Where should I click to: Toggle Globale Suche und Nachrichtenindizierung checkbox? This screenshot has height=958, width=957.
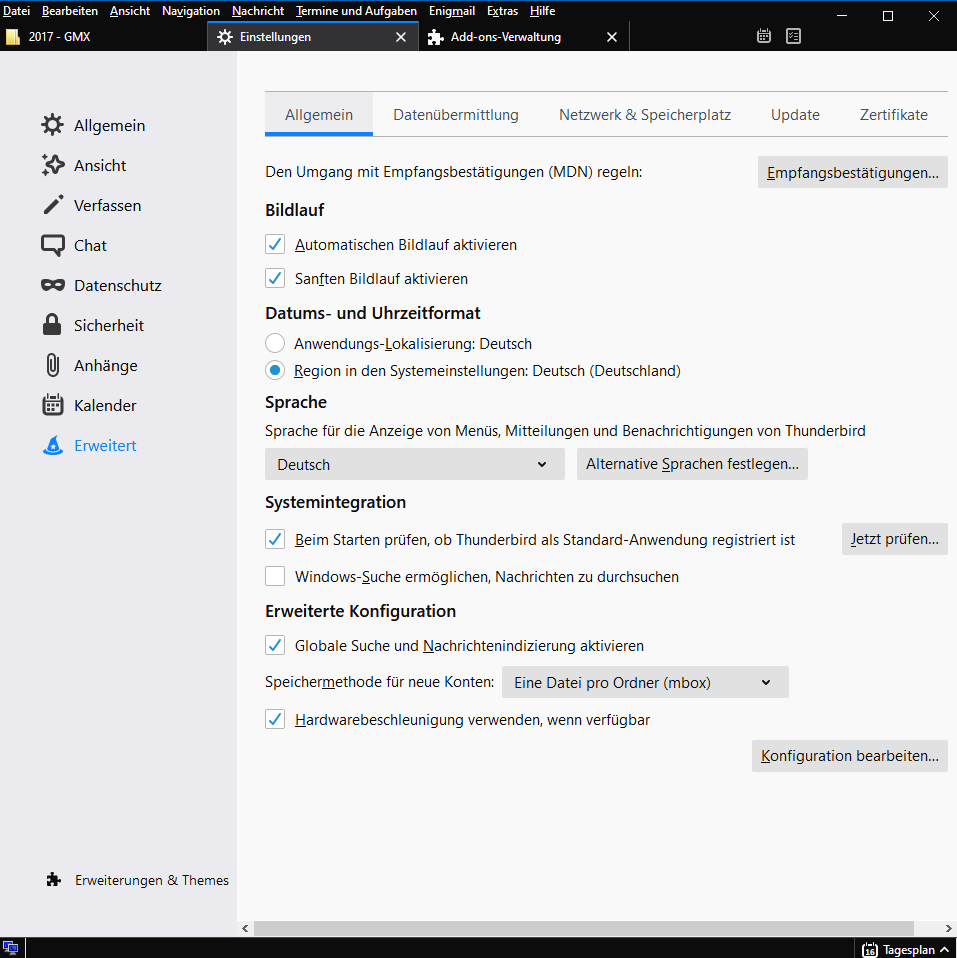(275, 645)
